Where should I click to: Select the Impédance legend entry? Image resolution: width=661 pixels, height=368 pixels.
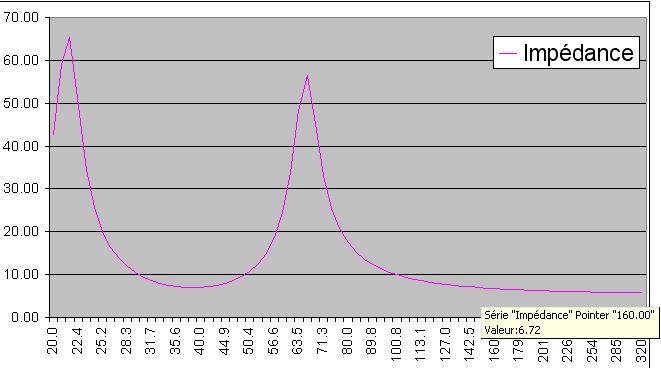coord(566,53)
